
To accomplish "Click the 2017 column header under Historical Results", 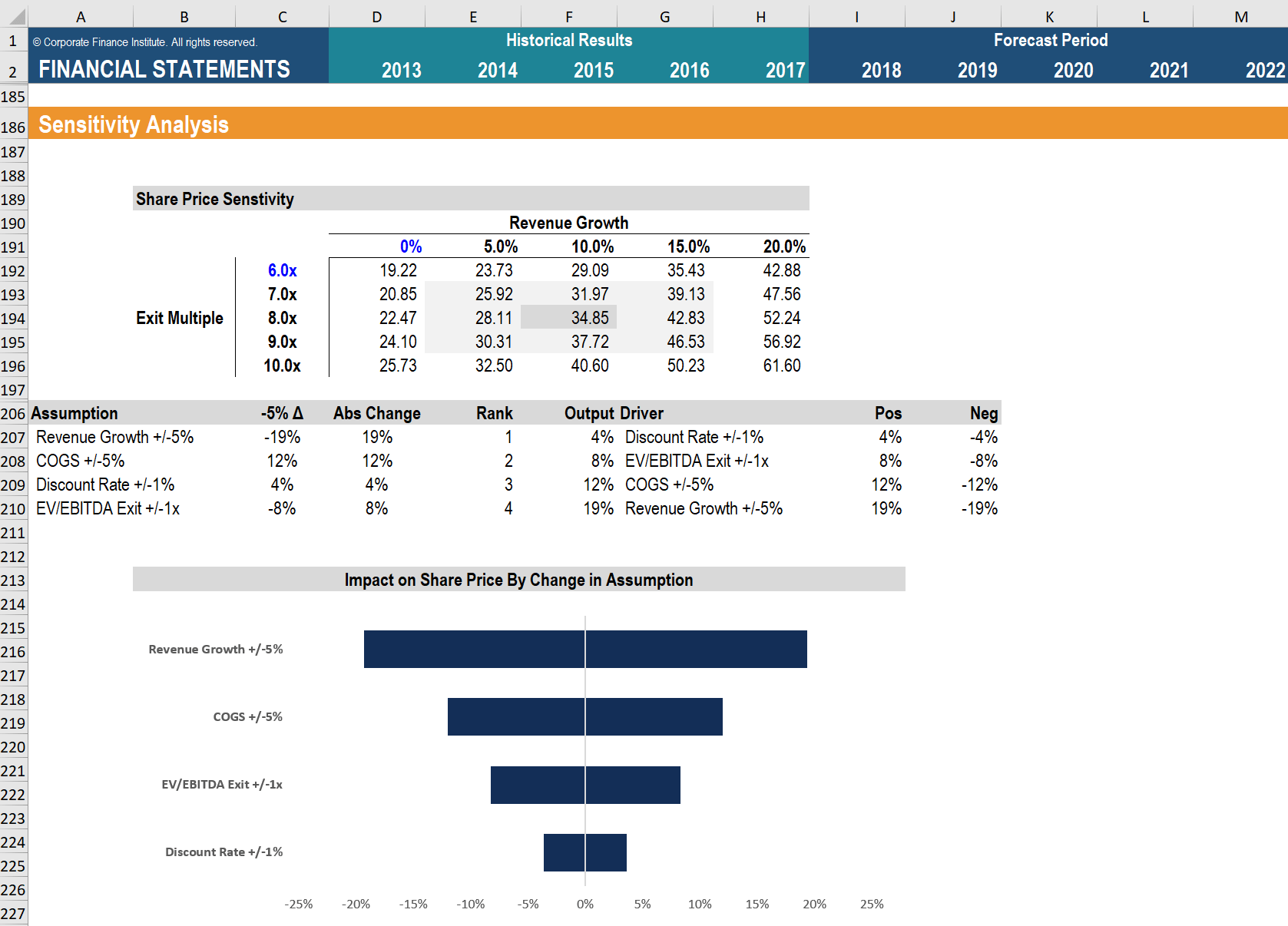I will pyautogui.click(x=784, y=69).
